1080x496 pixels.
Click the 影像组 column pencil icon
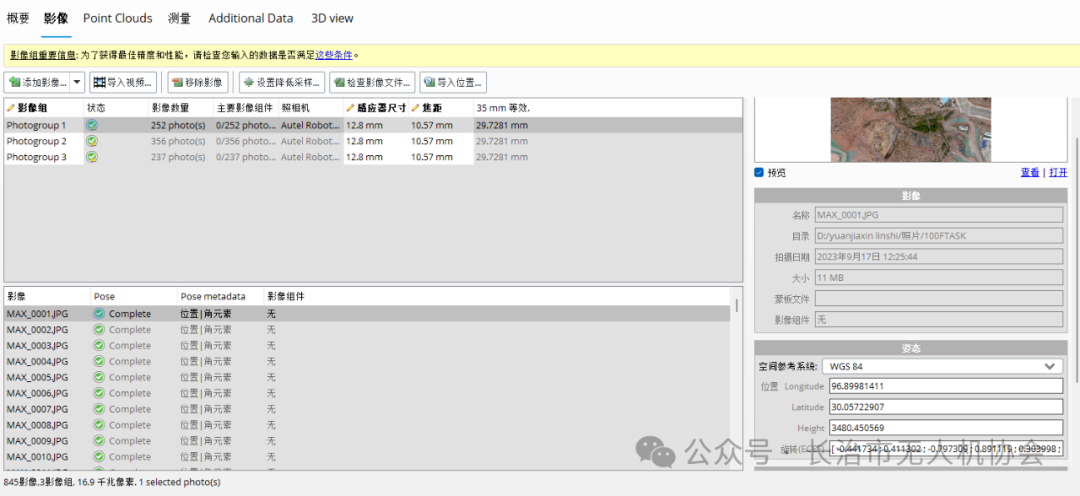pos(11,108)
